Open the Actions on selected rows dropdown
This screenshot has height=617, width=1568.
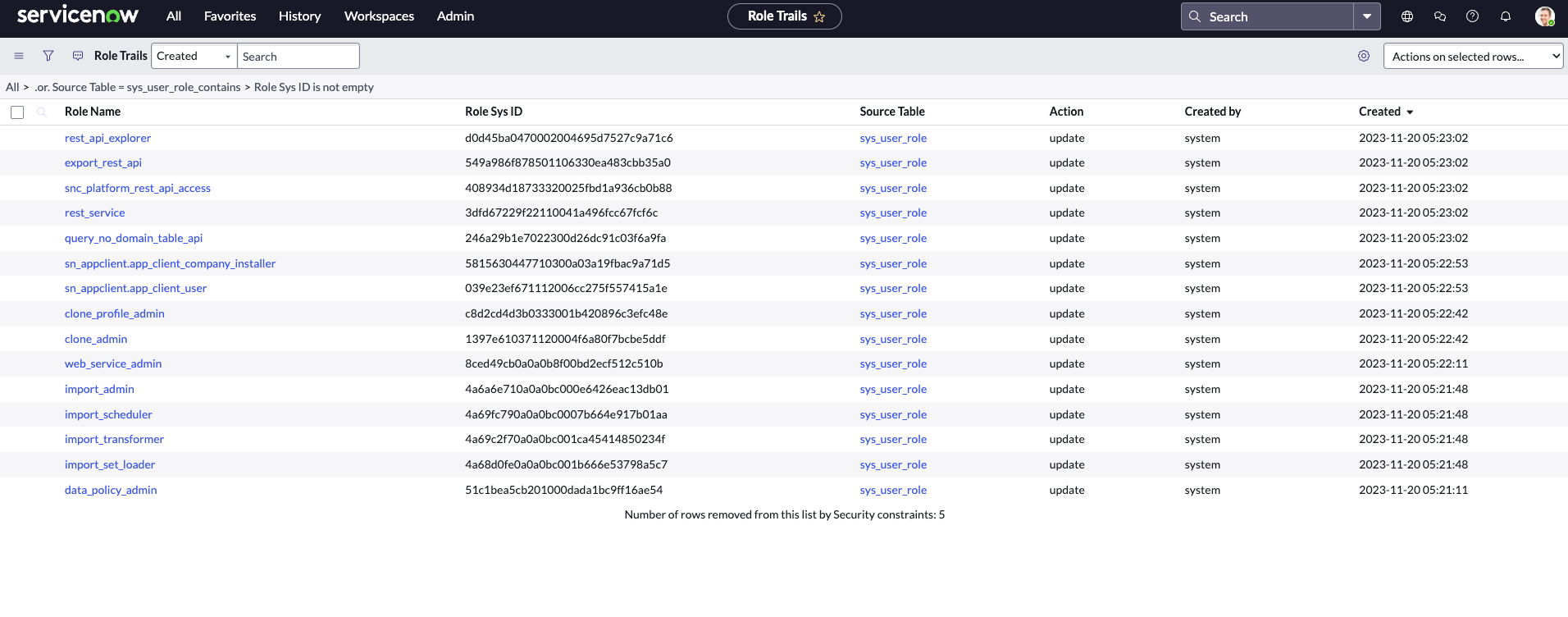1474,56
